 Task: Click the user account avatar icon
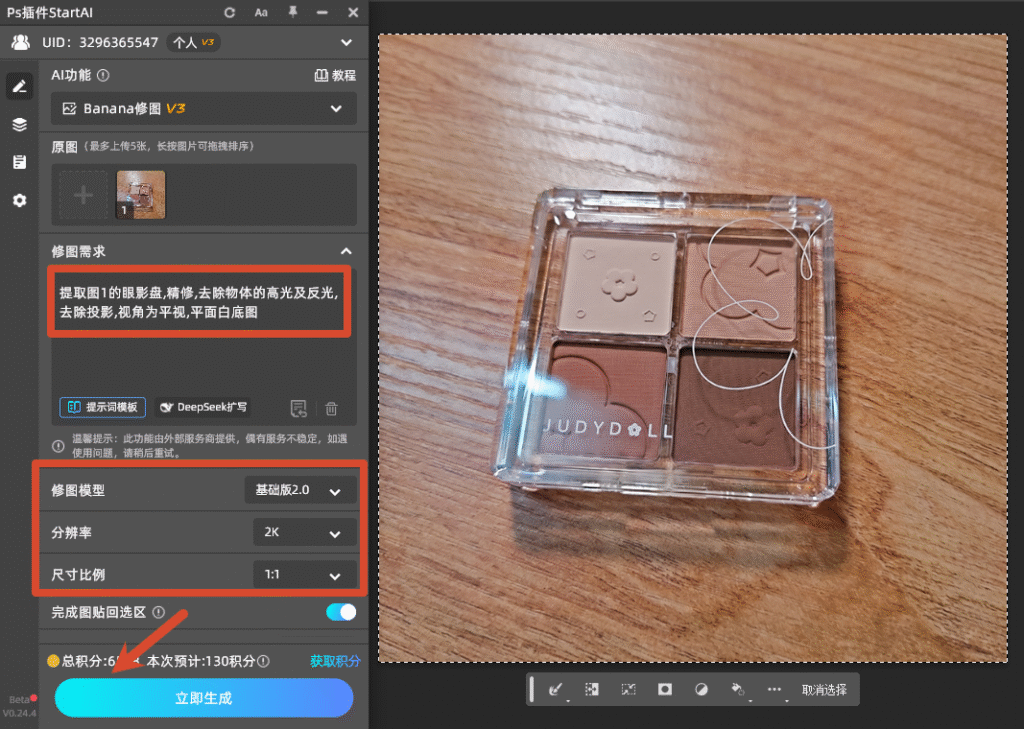pyautogui.click(x=21, y=42)
